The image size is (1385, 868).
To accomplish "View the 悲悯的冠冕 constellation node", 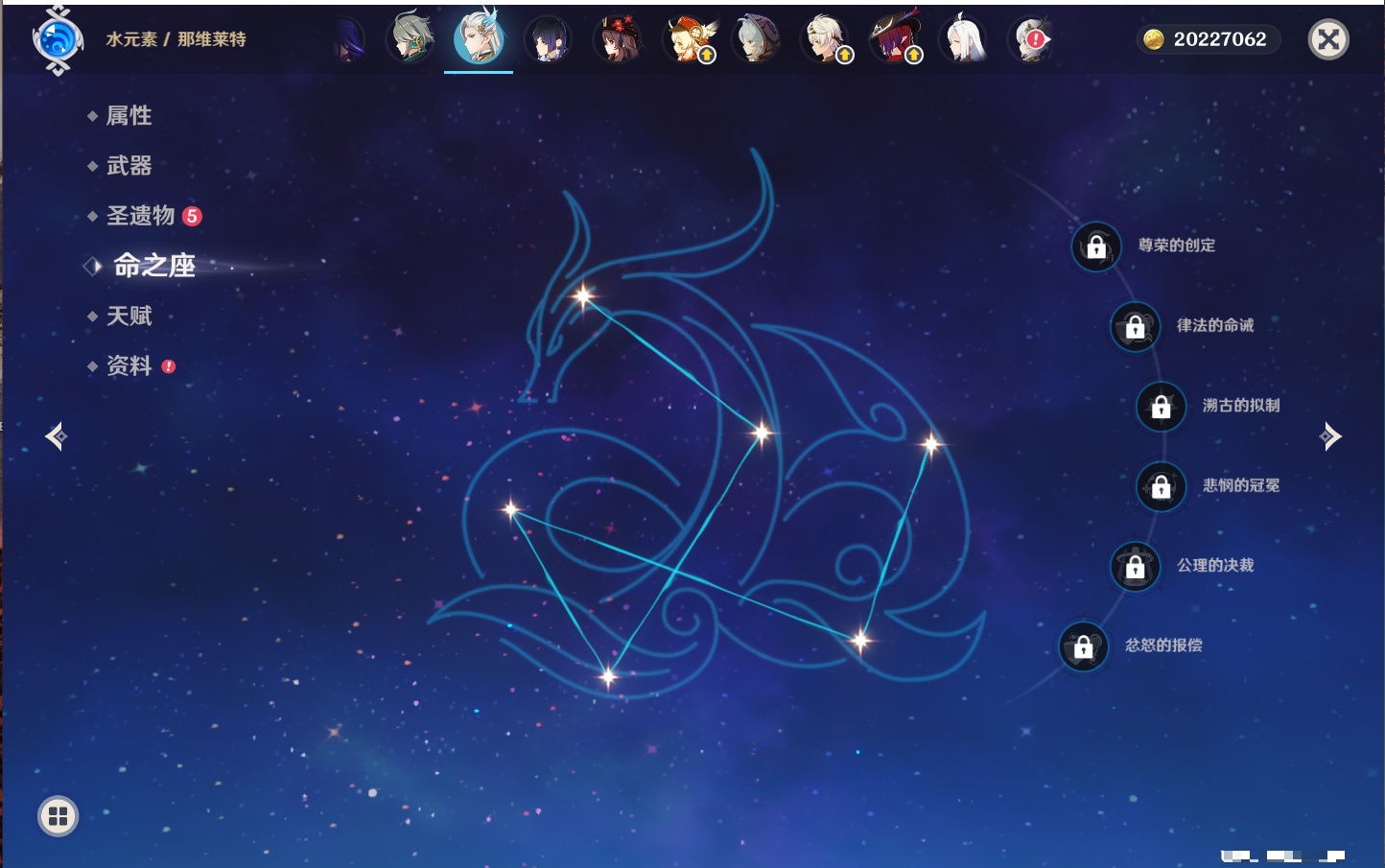I will pos(1161,486).
